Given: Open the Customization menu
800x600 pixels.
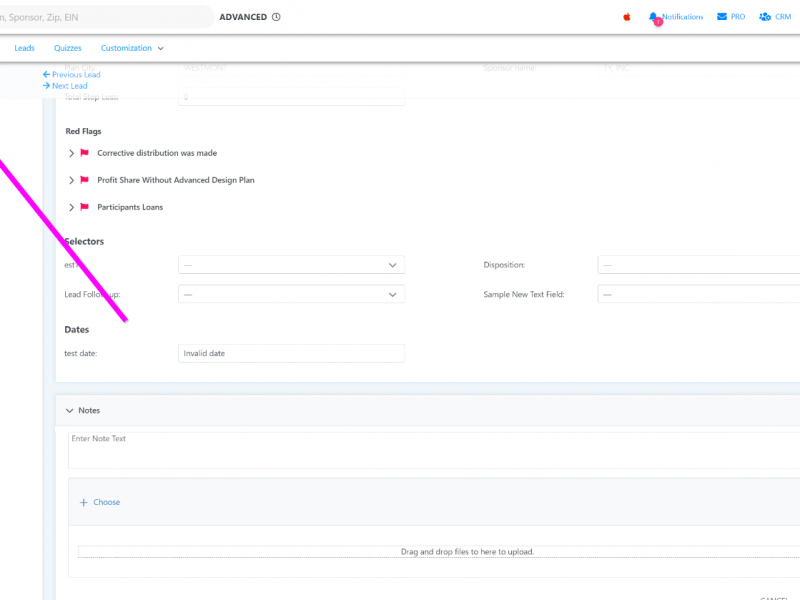Looking at the screenshot, I should [x=132, y=48].
